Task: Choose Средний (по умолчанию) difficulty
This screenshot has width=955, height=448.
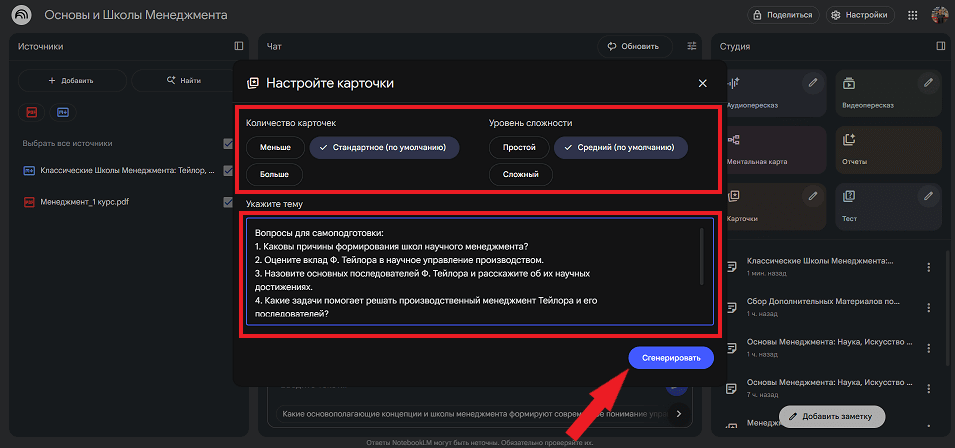Action: 621,148
